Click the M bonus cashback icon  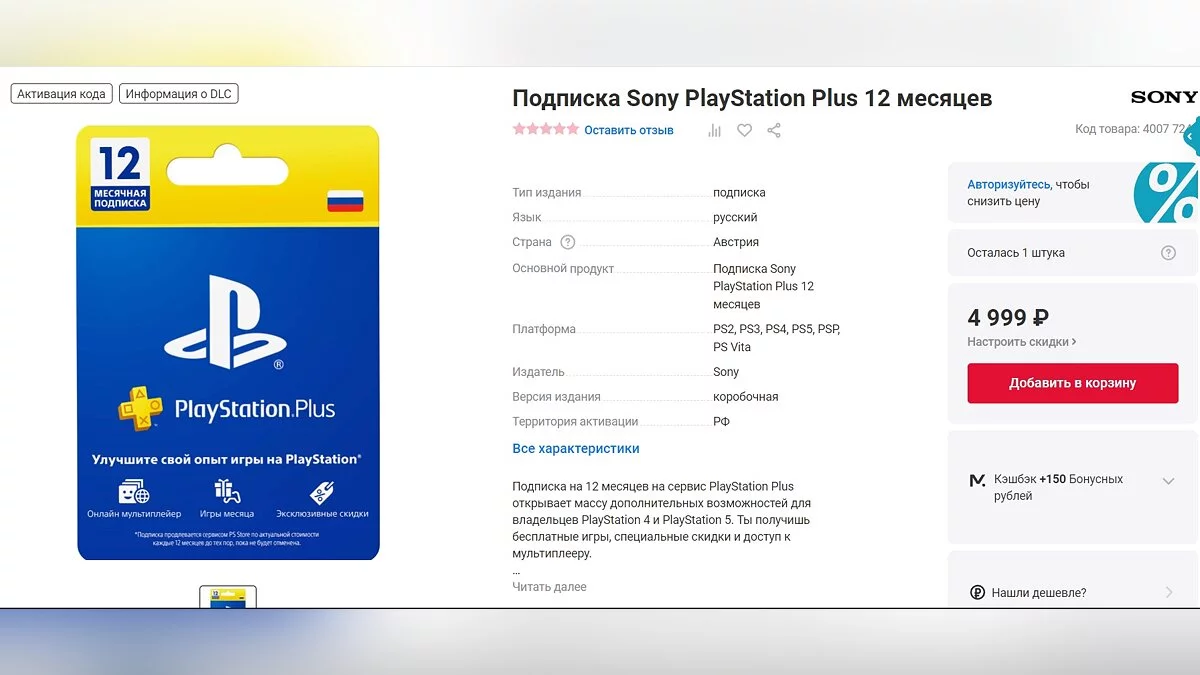point(977,481)
